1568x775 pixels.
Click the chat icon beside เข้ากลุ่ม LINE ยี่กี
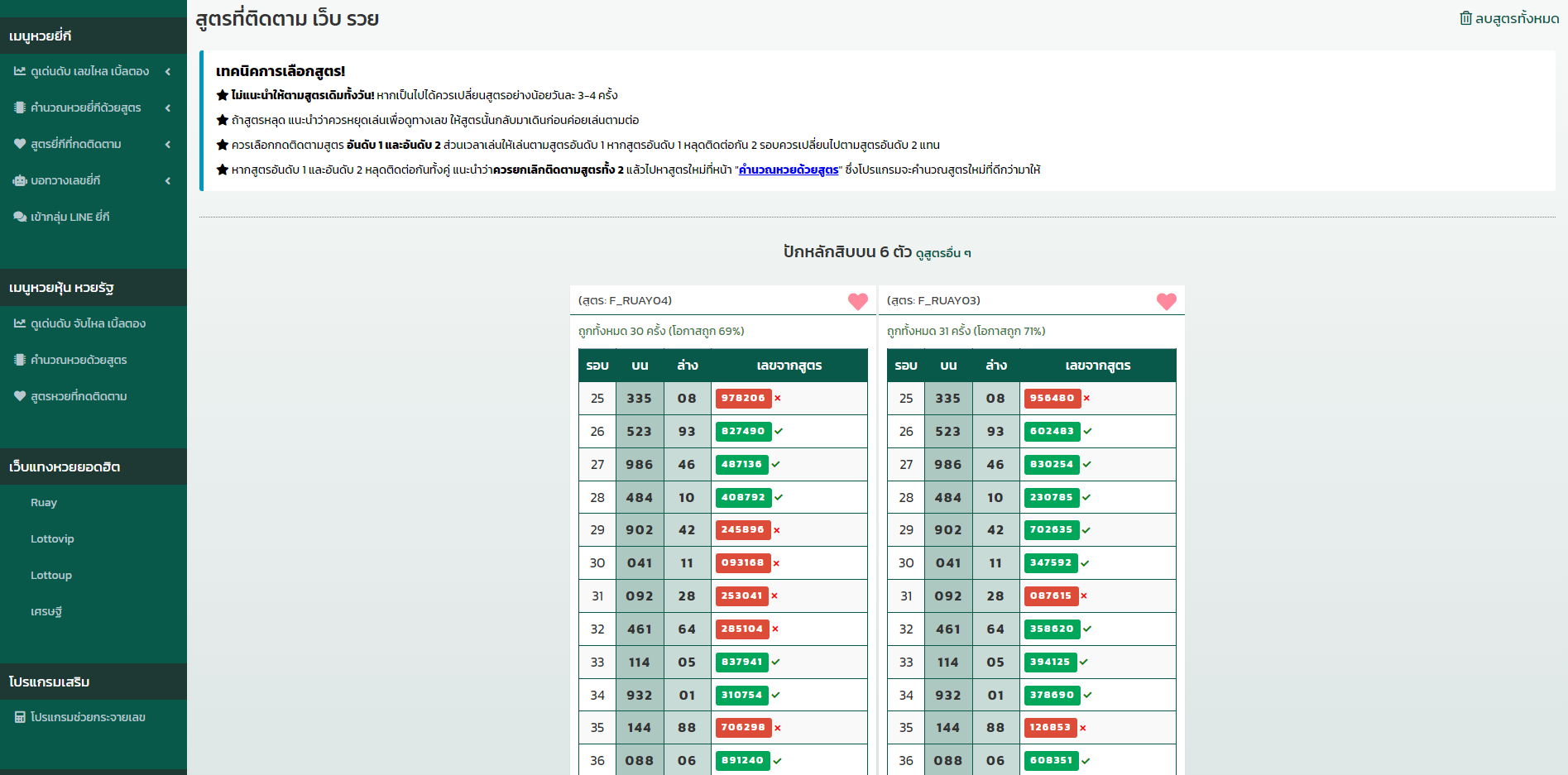click(20, 217)
